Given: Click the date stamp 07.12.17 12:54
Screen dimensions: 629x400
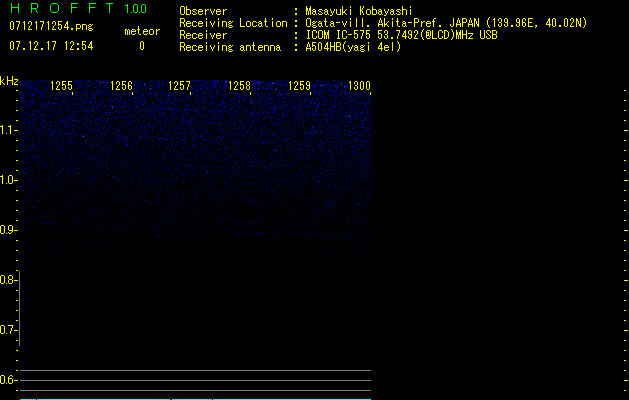Looking at the screenshot, I should click(51, 46).
